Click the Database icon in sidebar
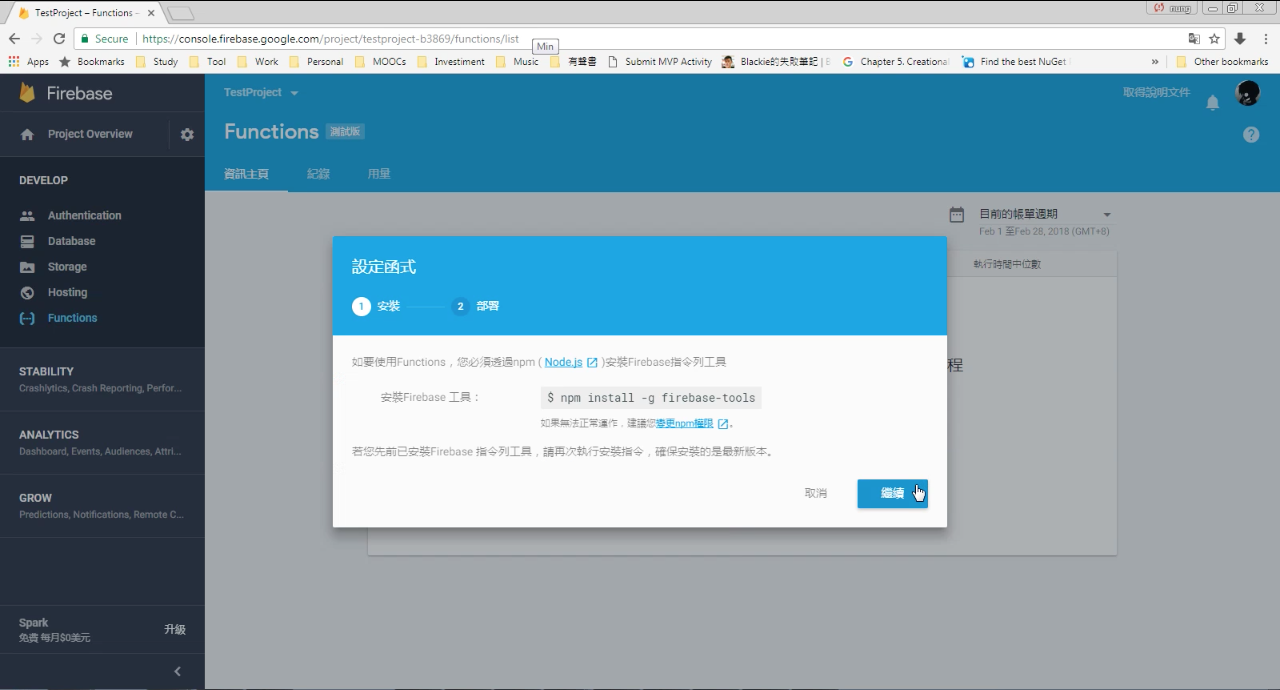The height and width of the screenshot is (690, 1280). pos(28,241)
